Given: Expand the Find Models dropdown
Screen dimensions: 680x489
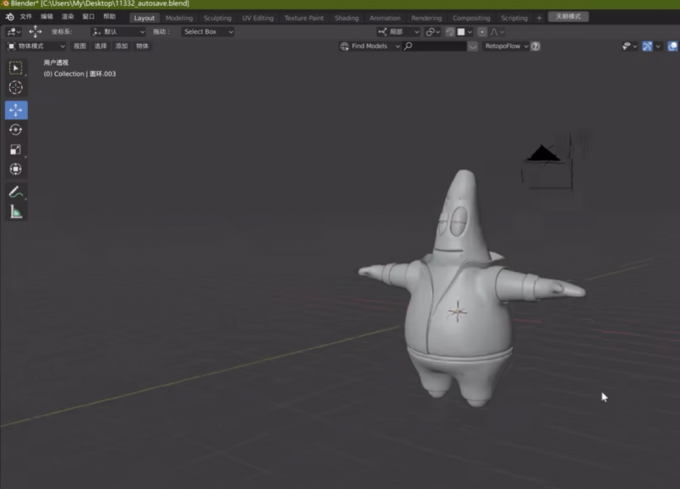Looking at the screenshot, I should pos(369,46).
